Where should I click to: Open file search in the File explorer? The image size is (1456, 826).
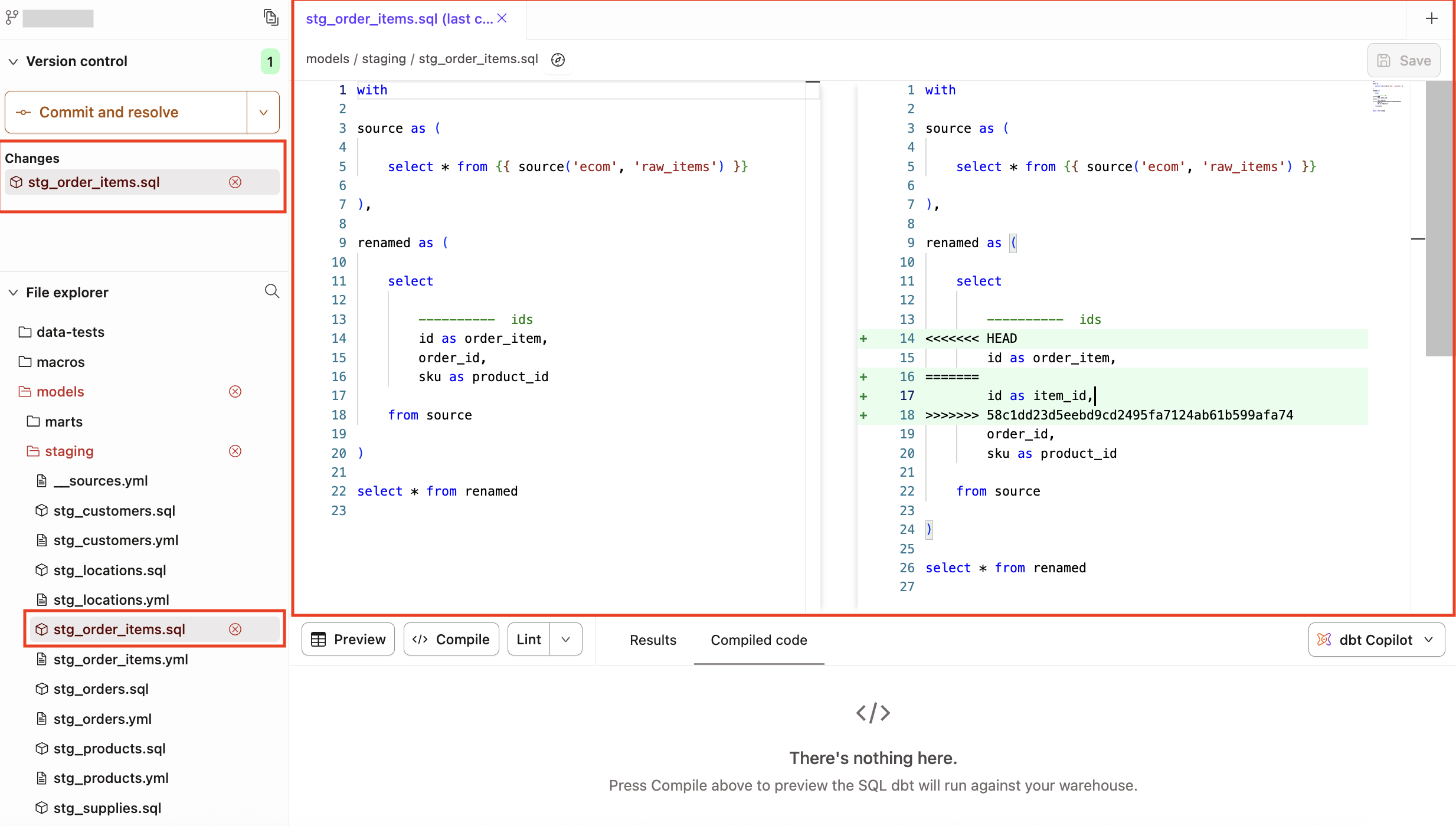[x=271, y=291]
